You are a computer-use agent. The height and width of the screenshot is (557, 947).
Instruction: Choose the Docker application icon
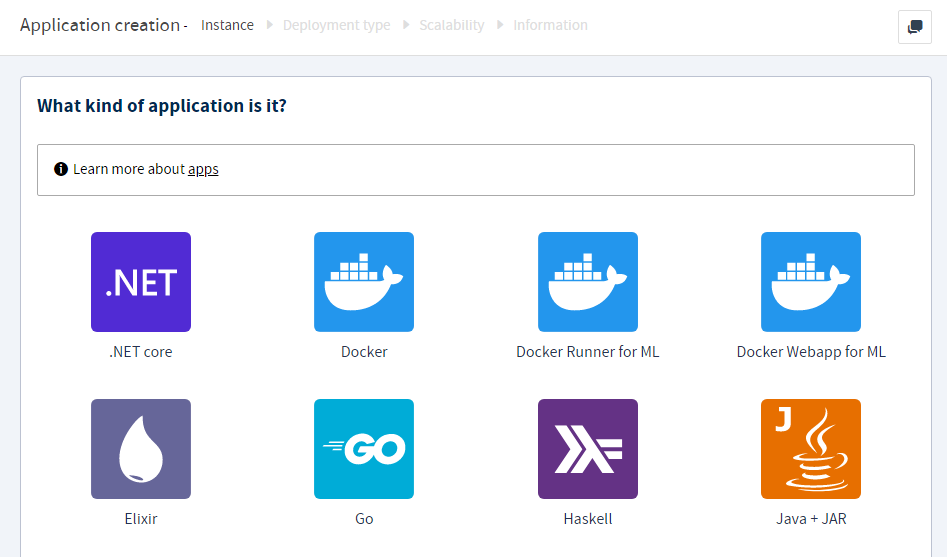pyautogui.click(x=364, y=282)
